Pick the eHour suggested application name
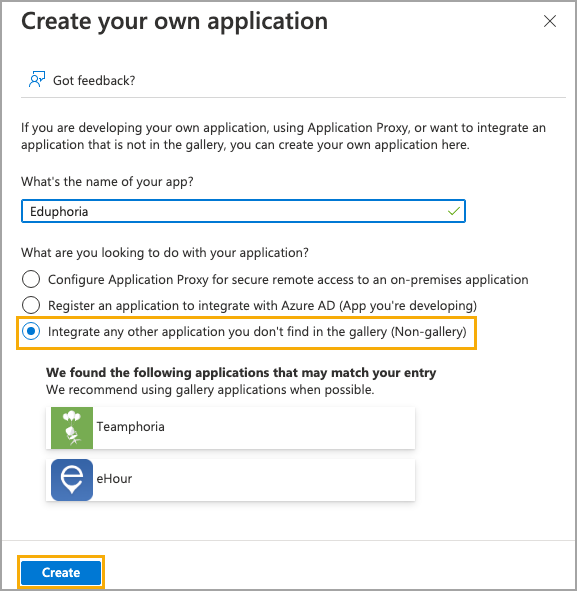 (x=114, y=479)
